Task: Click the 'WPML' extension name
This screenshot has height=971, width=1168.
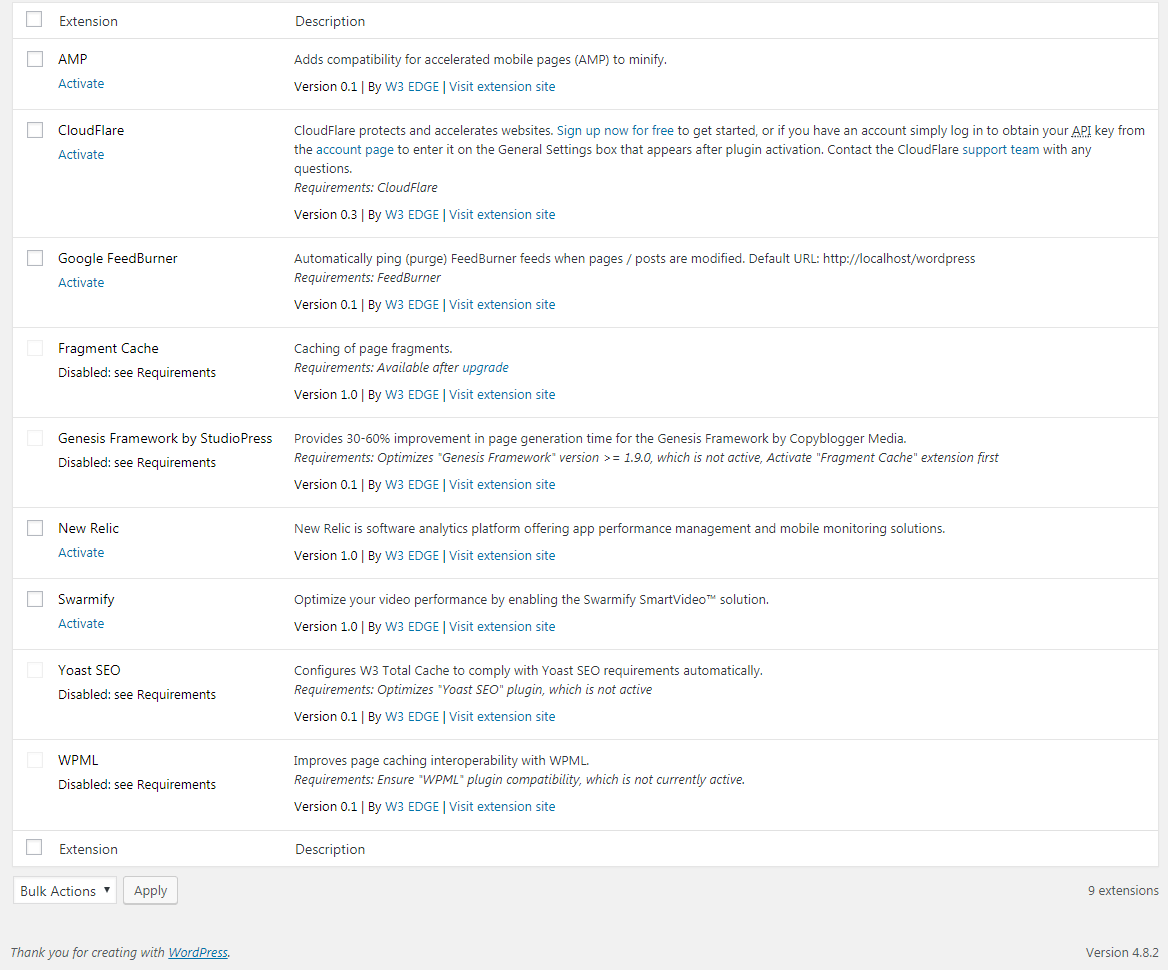Action: click(x=78, y=760)
